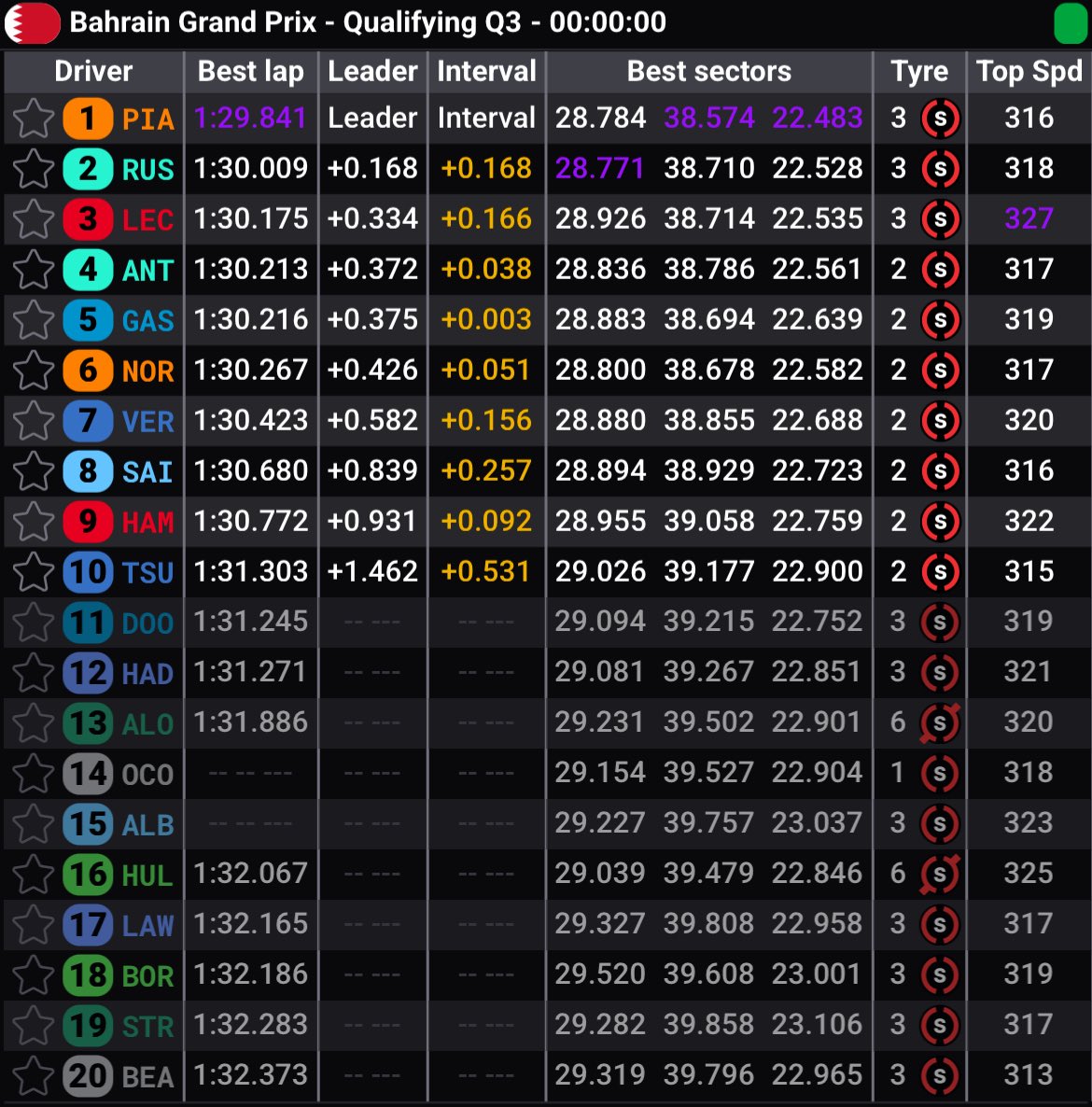1092x1107 pixels.
Task: Toggle favorite star for GAS
Action: tap(34, 320)
